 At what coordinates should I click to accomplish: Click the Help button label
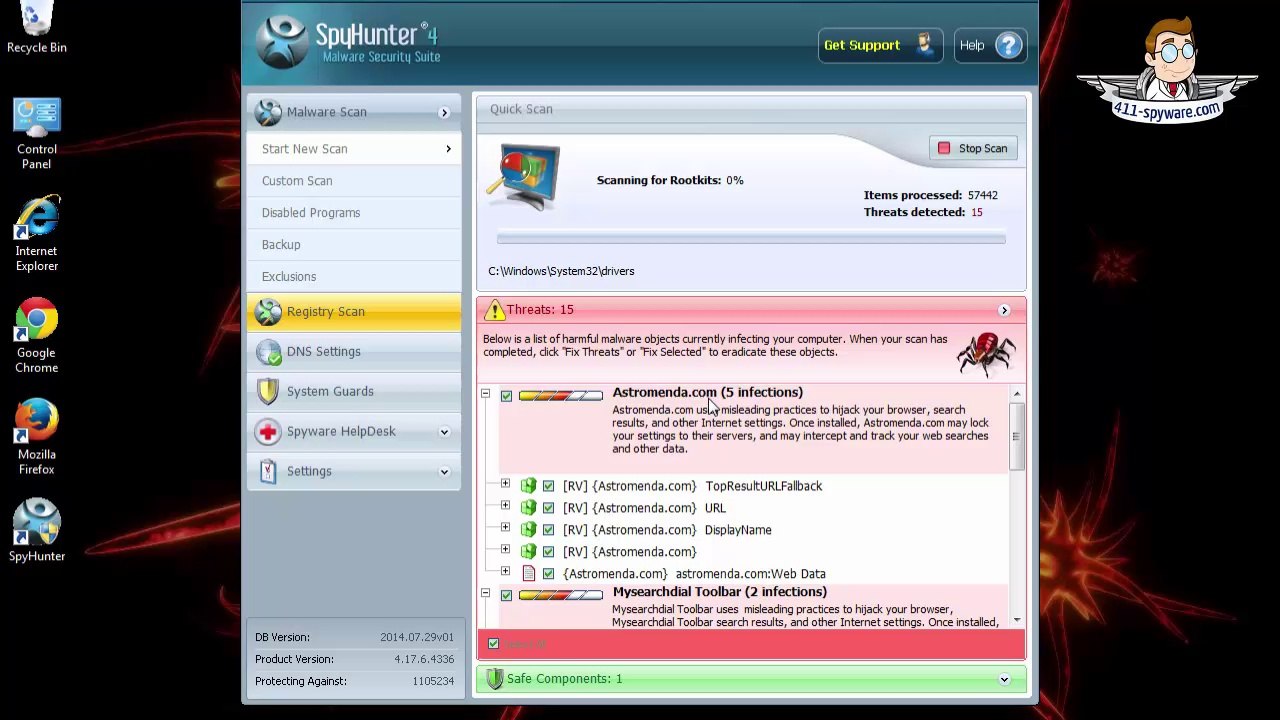[972, 45]
